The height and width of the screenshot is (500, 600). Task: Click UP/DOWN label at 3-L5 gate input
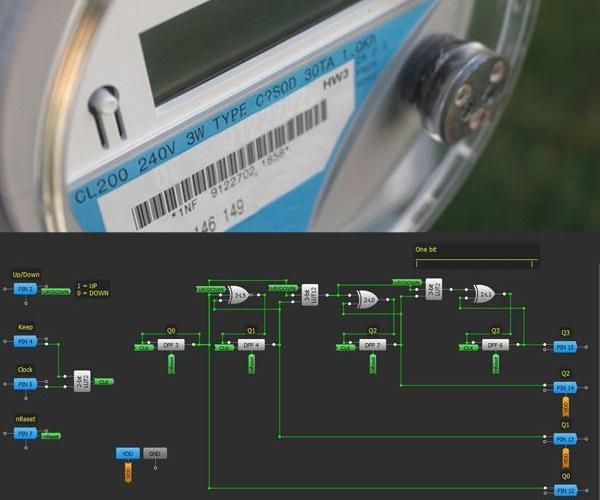point(210,289)
